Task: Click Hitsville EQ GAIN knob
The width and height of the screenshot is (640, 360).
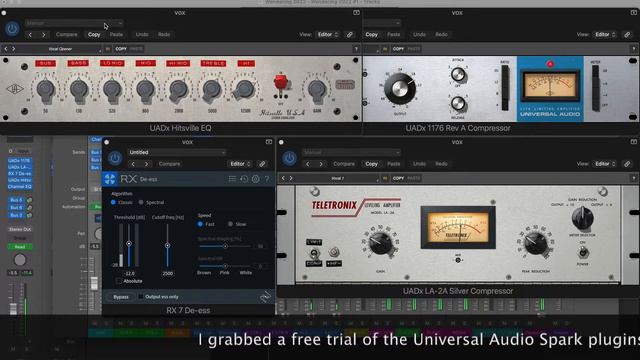Action: coord(317,89)
